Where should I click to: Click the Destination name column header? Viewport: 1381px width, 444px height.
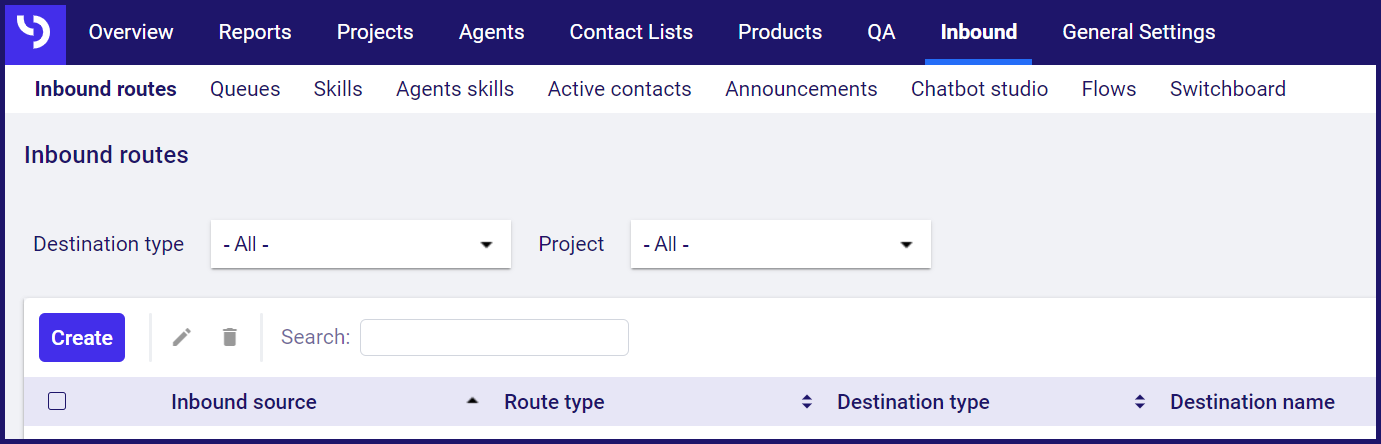coord(1252,402)
